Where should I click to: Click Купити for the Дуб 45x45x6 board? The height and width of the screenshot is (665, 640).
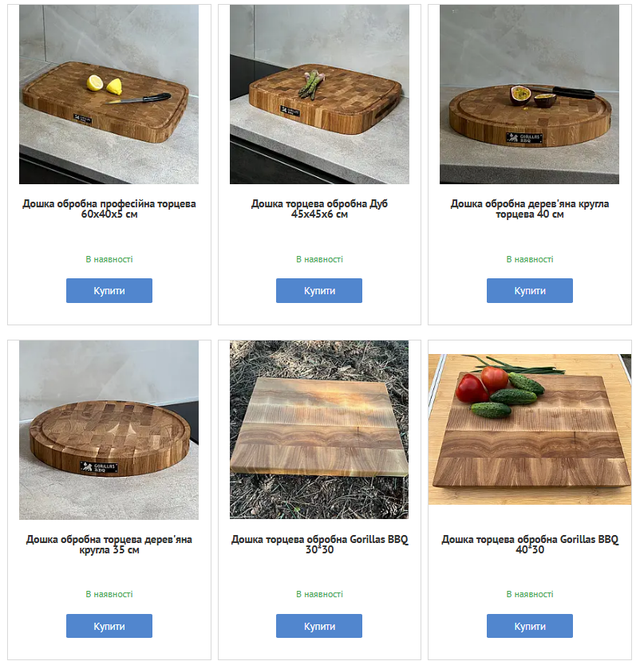pos(319,291)
